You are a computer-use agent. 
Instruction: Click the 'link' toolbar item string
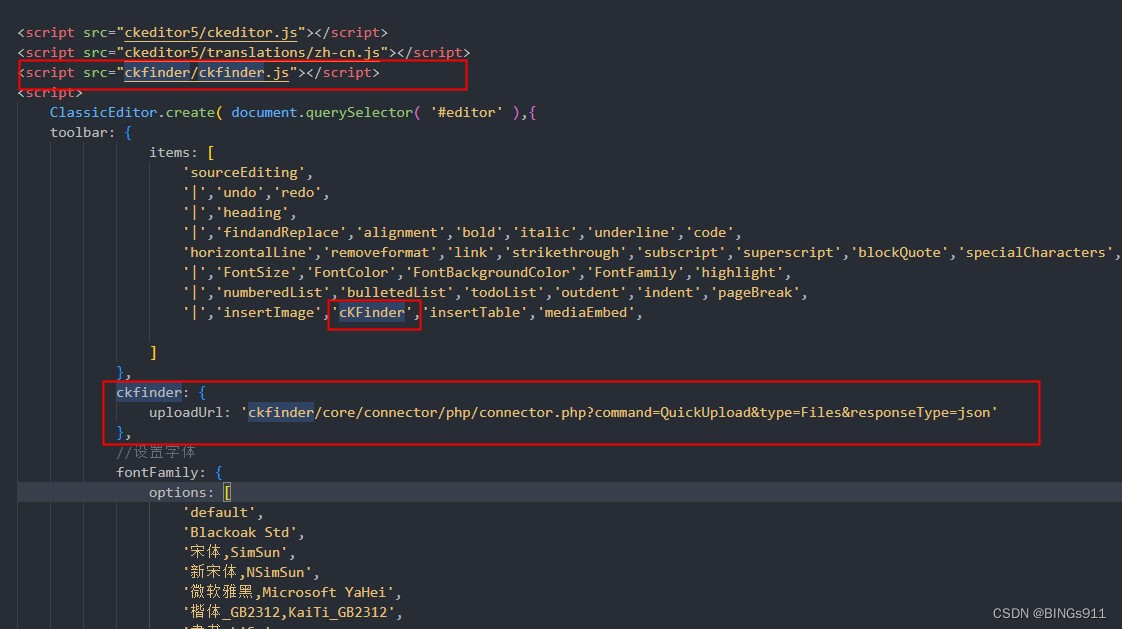pos(471,253)
